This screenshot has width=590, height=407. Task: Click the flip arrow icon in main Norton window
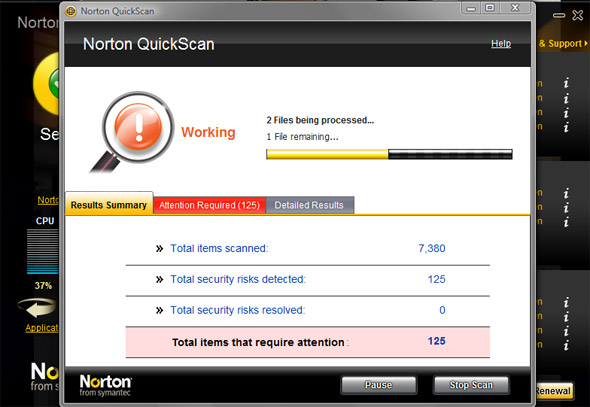(36, 308)
